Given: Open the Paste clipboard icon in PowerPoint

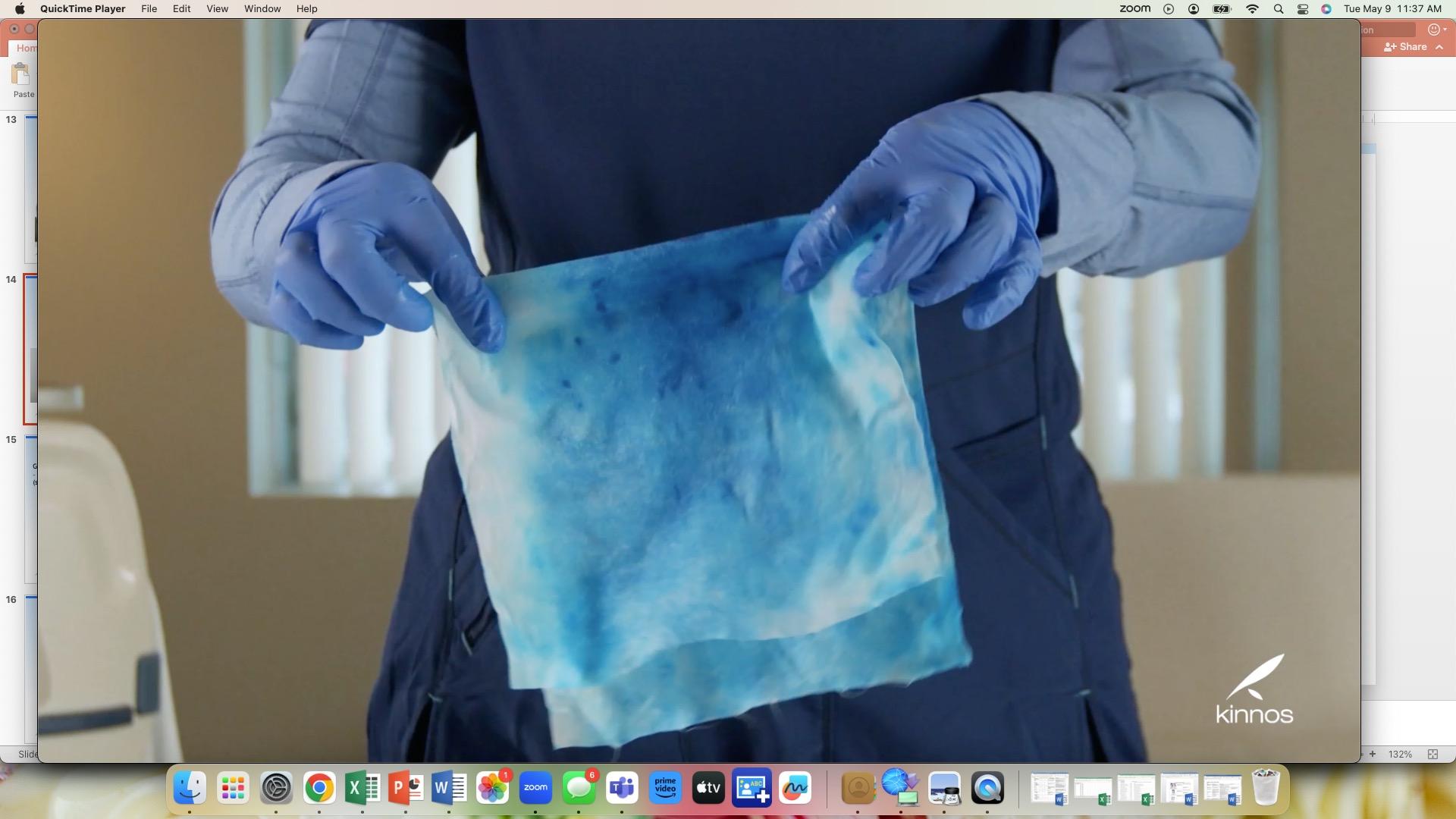Looking at the screenshot, I should pyautogui.click(x=20, y=74).
